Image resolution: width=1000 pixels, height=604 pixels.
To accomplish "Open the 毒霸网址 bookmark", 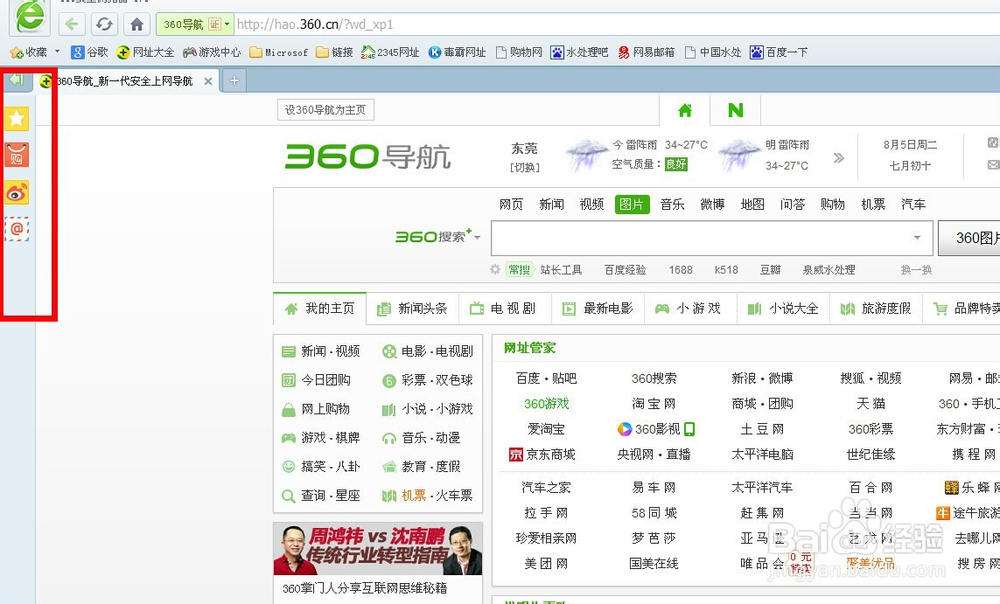I will [x=457, y=52].
